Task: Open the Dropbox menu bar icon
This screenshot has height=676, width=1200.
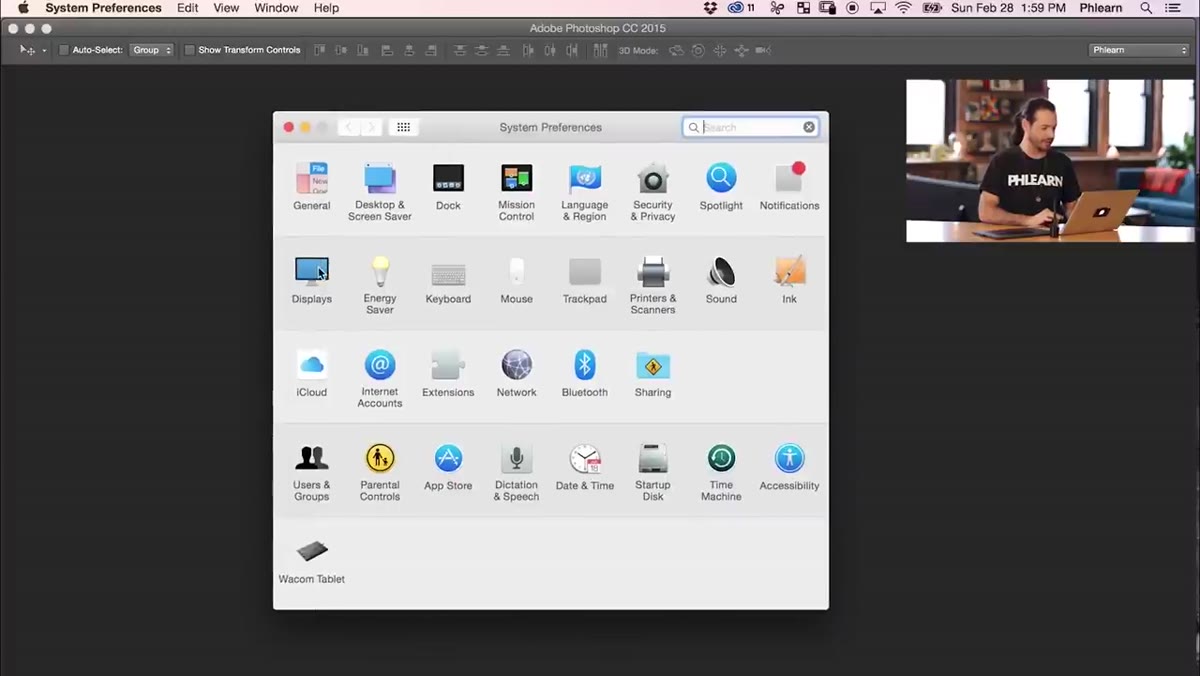Action: click(x=711, y=8)
